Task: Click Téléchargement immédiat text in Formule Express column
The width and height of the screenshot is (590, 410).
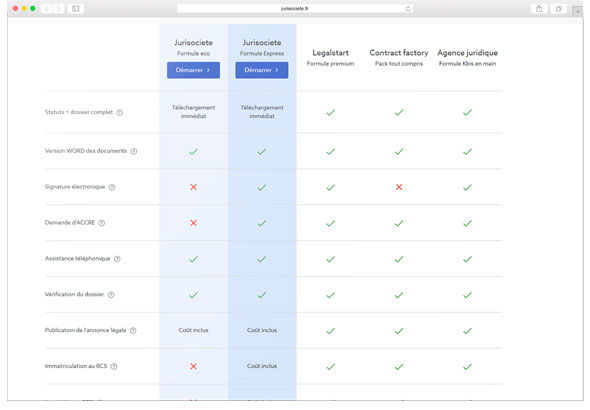Action: (262, 112)
